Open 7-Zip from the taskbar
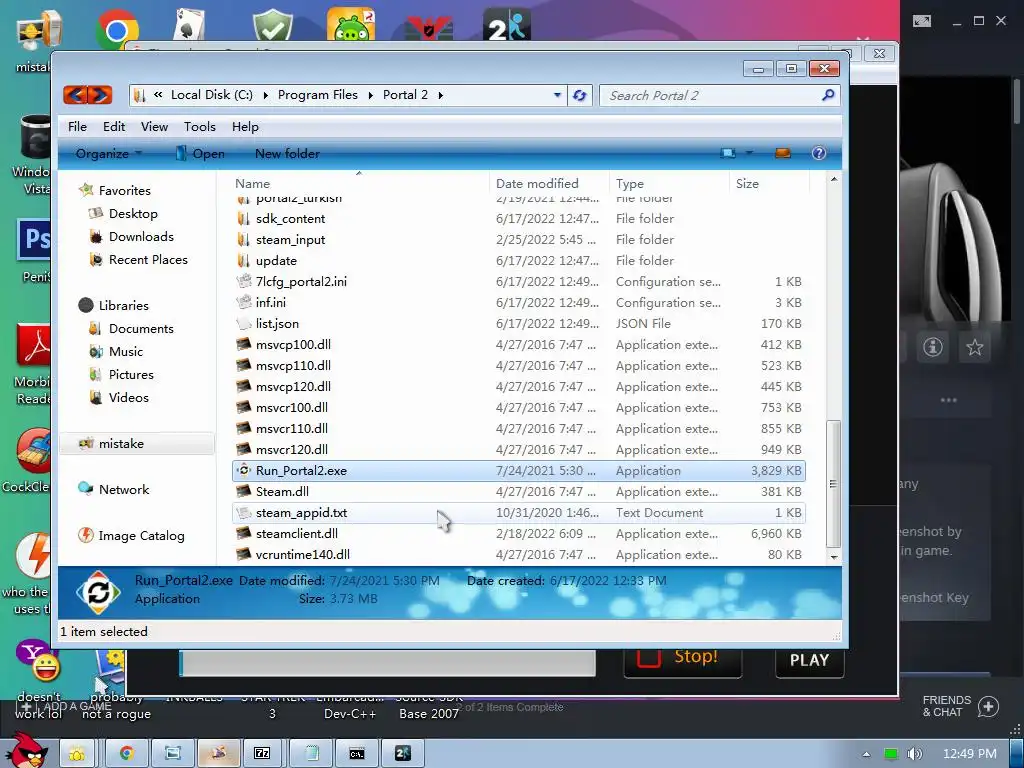Viewport: 1024px width, 768px height. point(262,754)
